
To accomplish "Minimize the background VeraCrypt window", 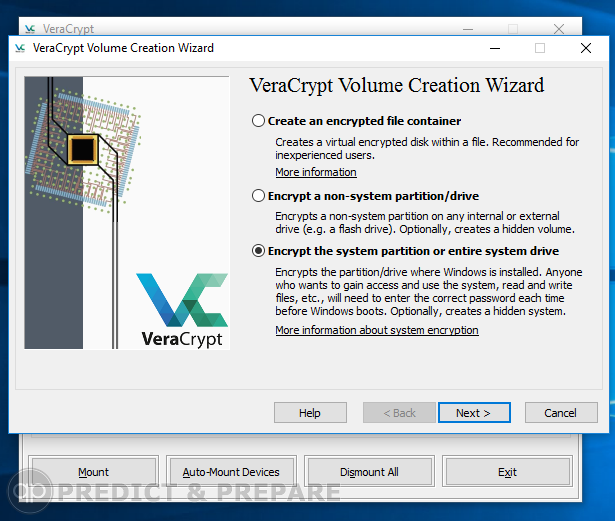I will pyautogui.click(x=468, y=29).
